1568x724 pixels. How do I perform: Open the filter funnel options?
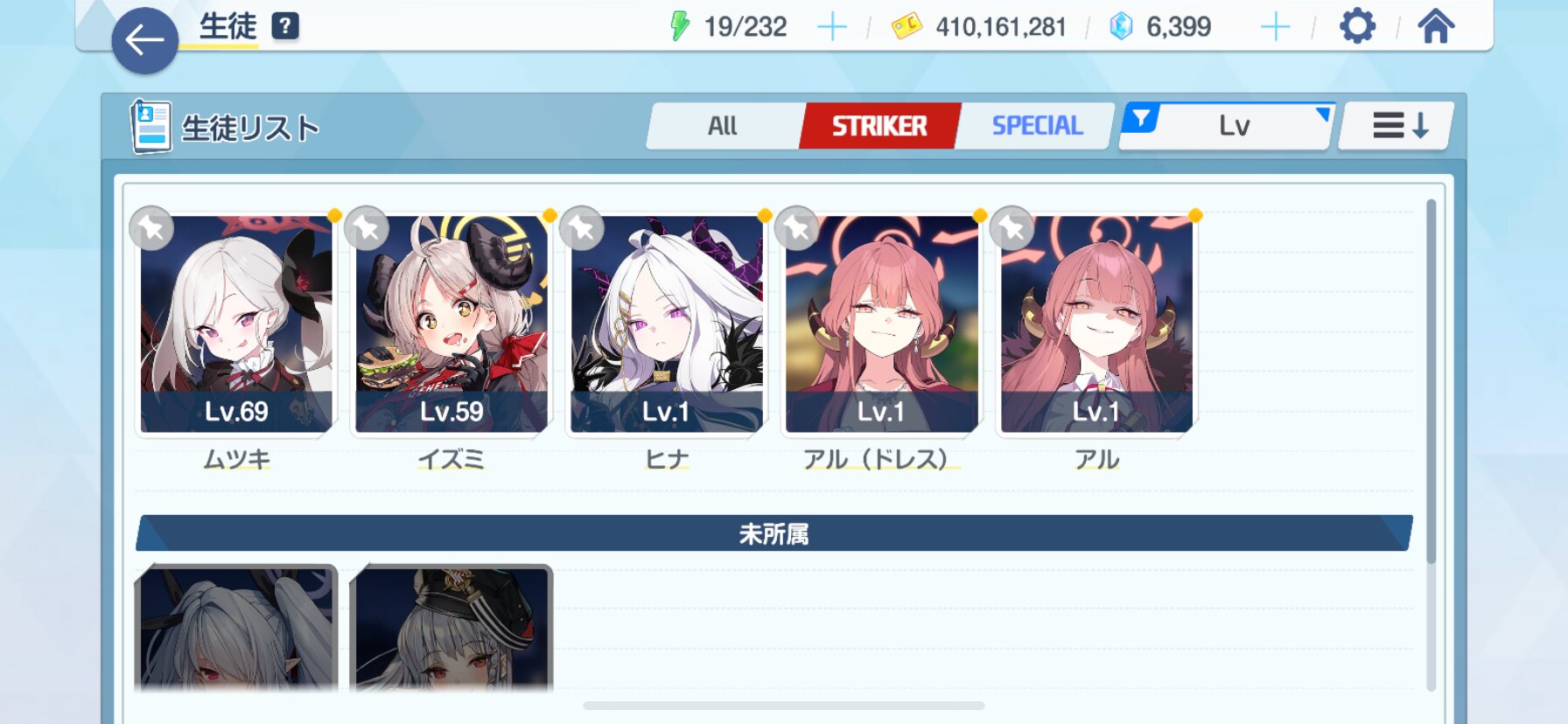[x=1141, y=117]
